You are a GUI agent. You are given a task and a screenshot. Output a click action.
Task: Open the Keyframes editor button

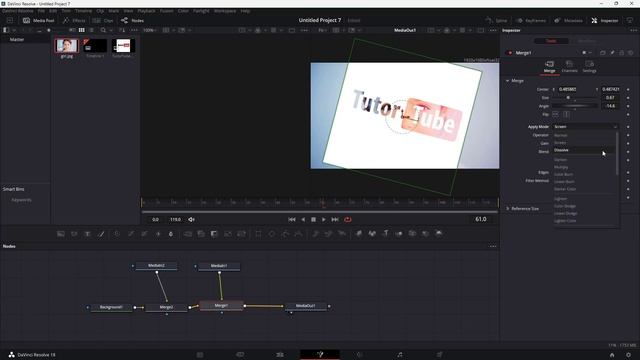pyautogui.click(x=531, y=20)
